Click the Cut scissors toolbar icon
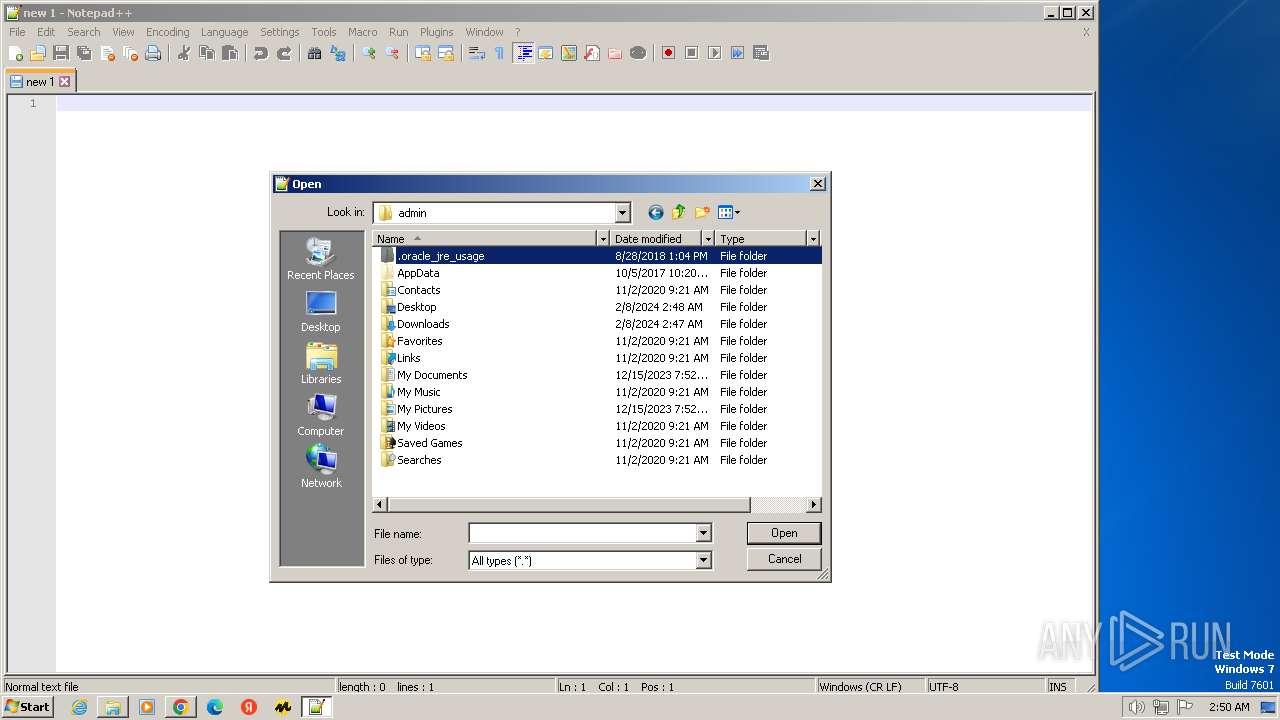Viewport: 1280px width, 720px height. 184,53
